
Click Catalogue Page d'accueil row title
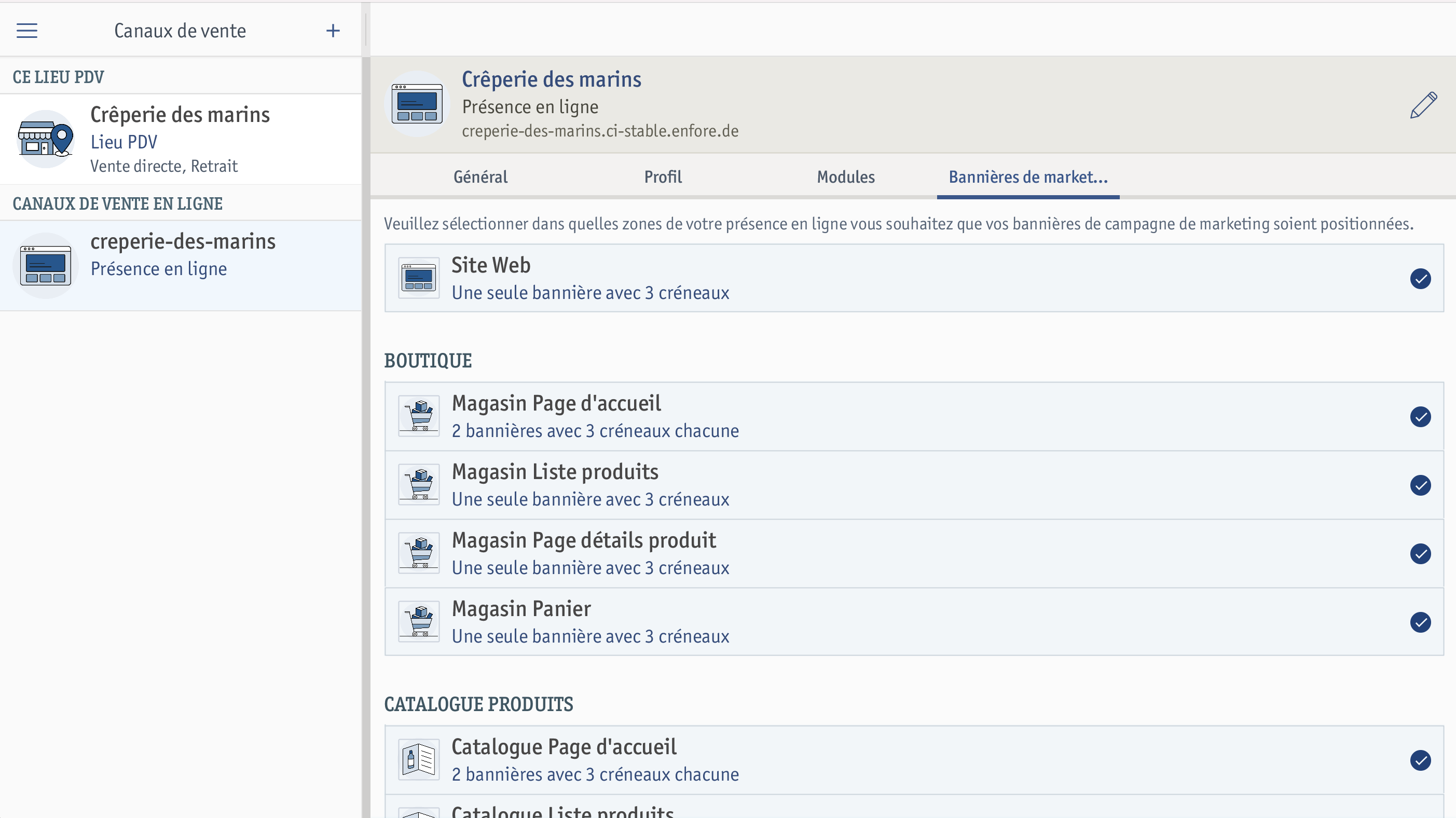click(x=564, y=747)
